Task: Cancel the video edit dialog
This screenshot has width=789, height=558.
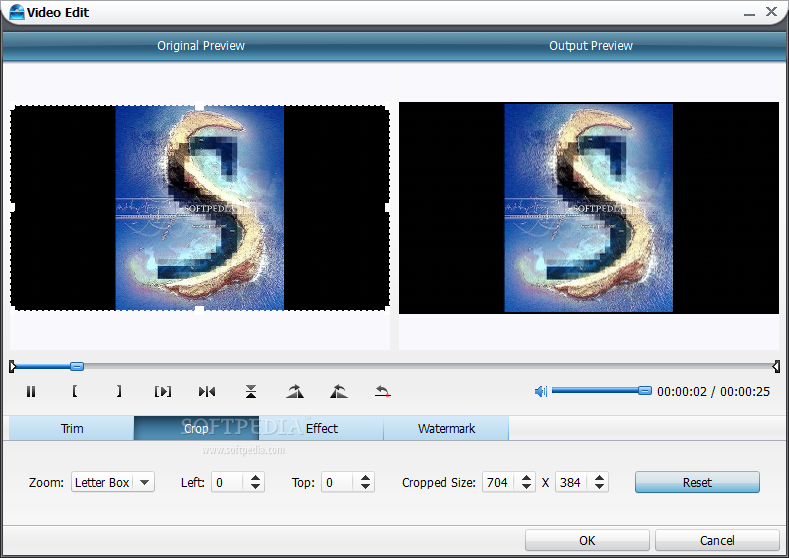Action: tap(717, 540)
